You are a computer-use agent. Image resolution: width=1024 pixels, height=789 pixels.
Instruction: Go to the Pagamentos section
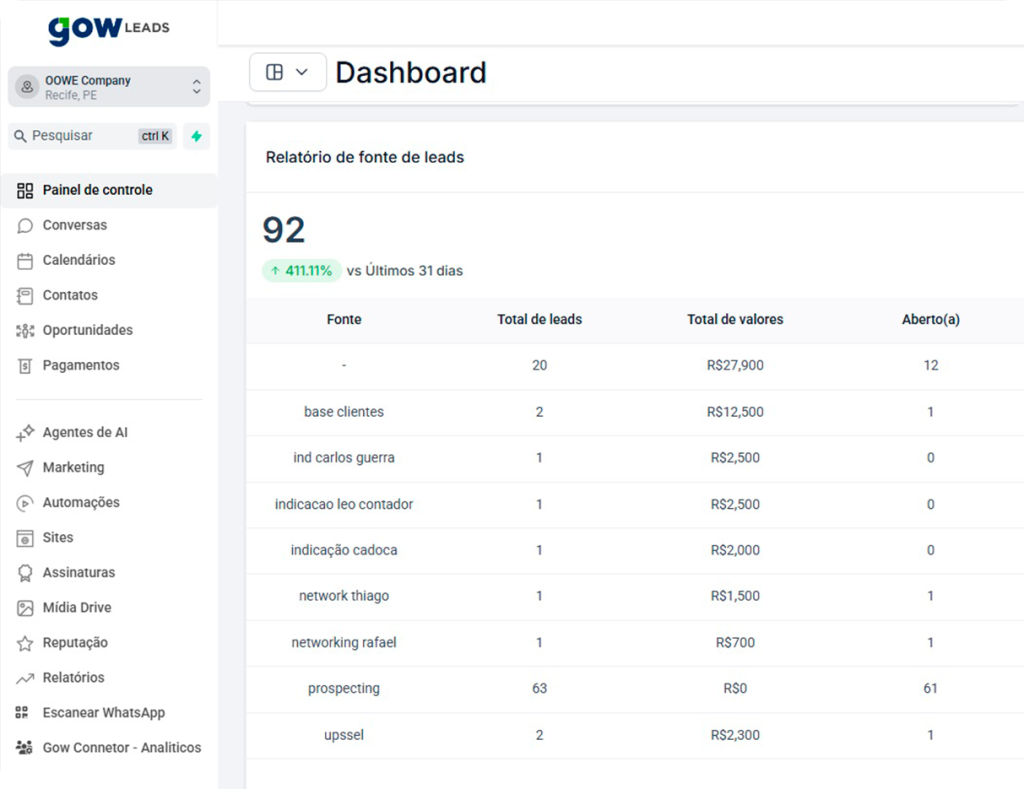[80, 366]
